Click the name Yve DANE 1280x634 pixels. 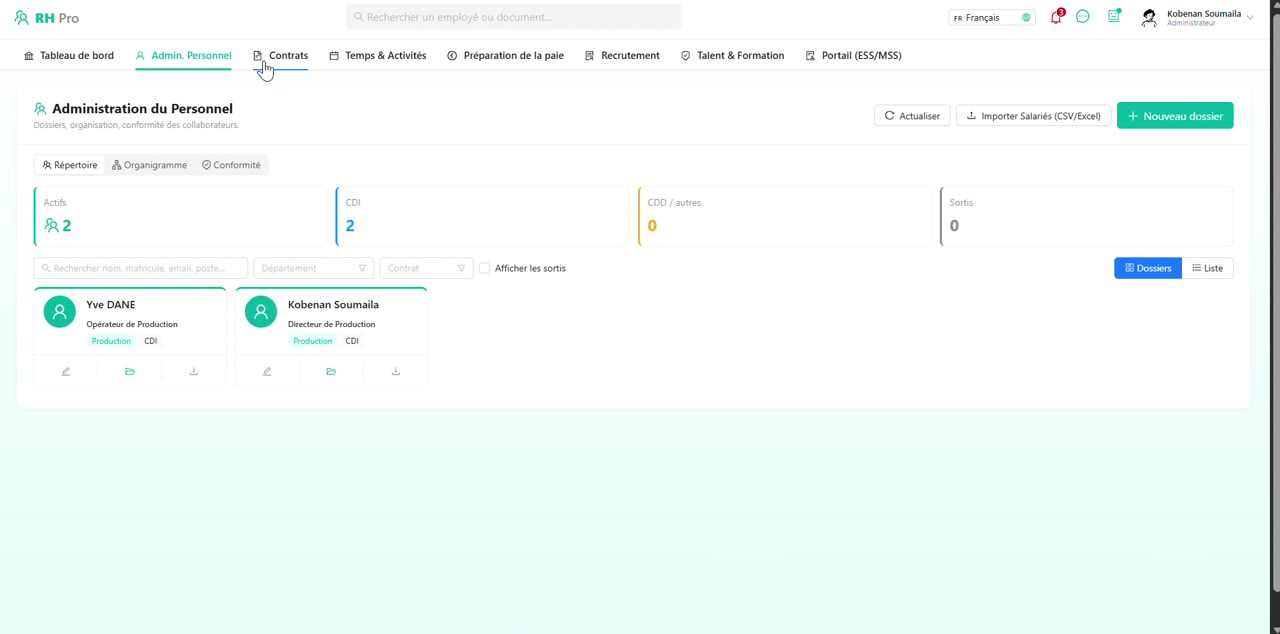coord(111,305)
